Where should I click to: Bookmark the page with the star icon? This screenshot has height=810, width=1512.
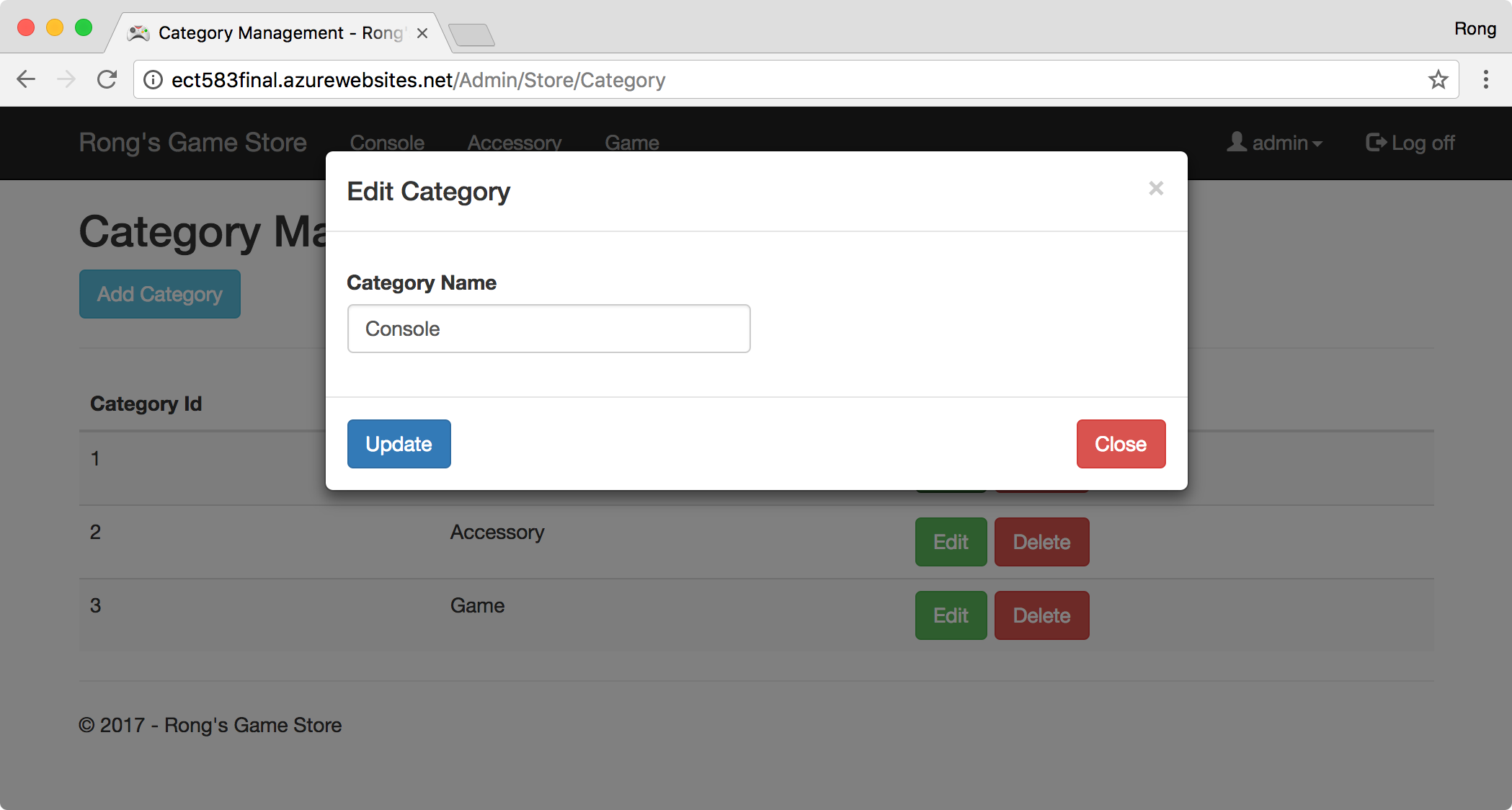[x=1438, y=79]
